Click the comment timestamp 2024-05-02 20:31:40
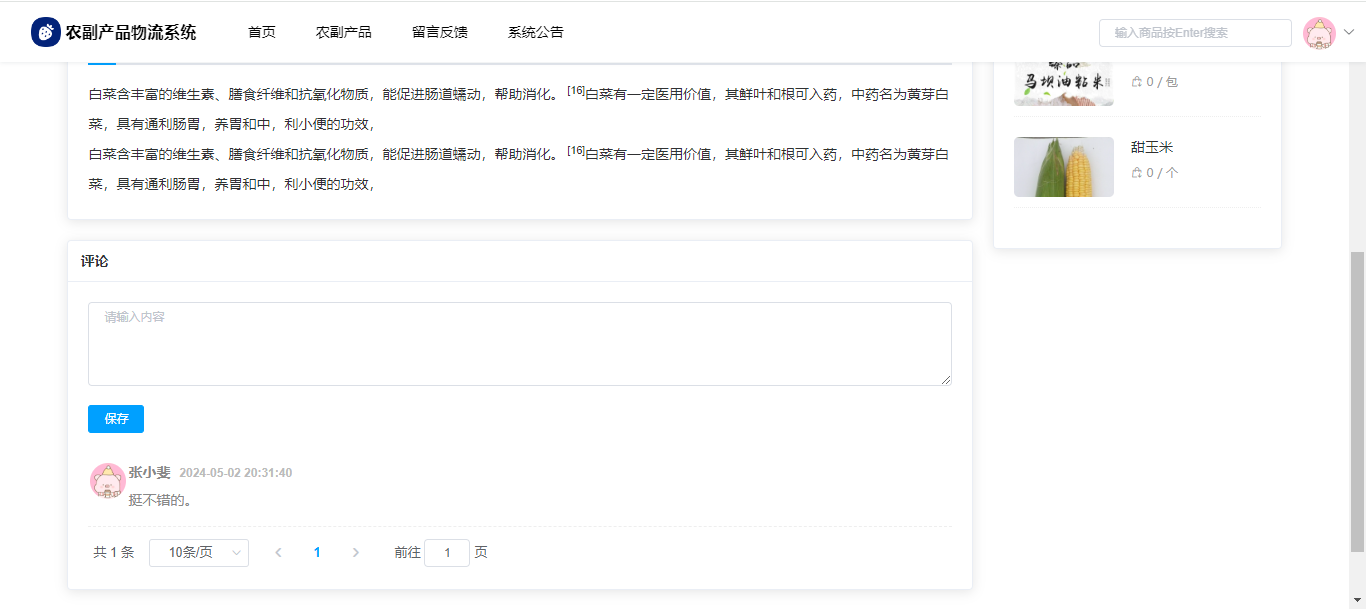Screen dimensions: 1366x609 (236, 473)
